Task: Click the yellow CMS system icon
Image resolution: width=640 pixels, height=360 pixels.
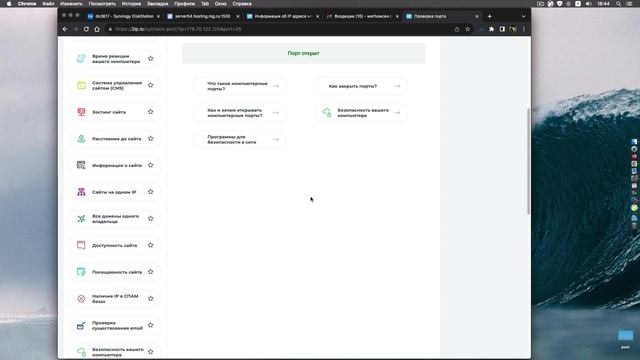Action: [81, 85]
